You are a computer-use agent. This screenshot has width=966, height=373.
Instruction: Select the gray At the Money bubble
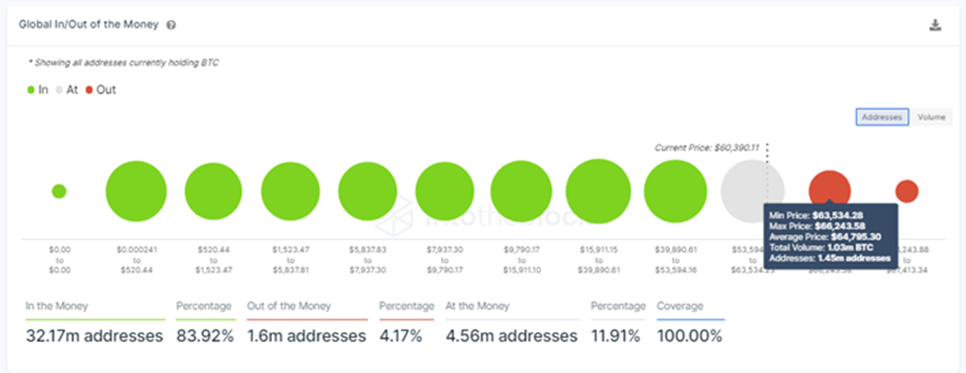coord(752,191)
